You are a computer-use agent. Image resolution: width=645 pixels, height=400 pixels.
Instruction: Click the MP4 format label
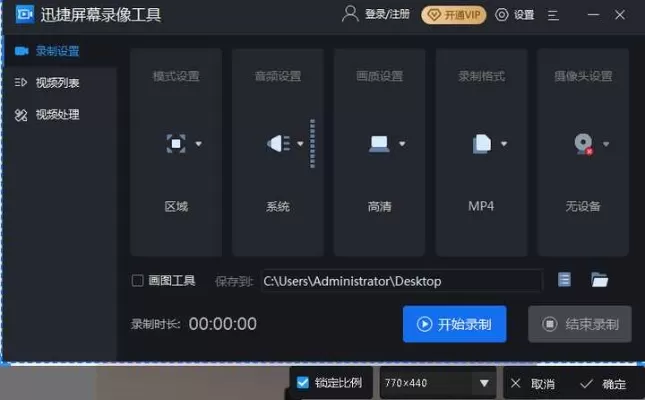(481, 206)
